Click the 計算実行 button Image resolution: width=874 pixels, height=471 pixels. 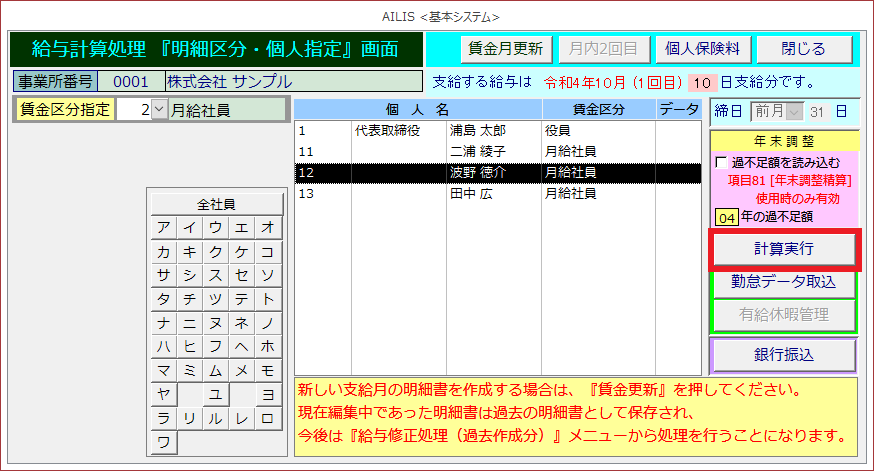(x=783, y=249)
